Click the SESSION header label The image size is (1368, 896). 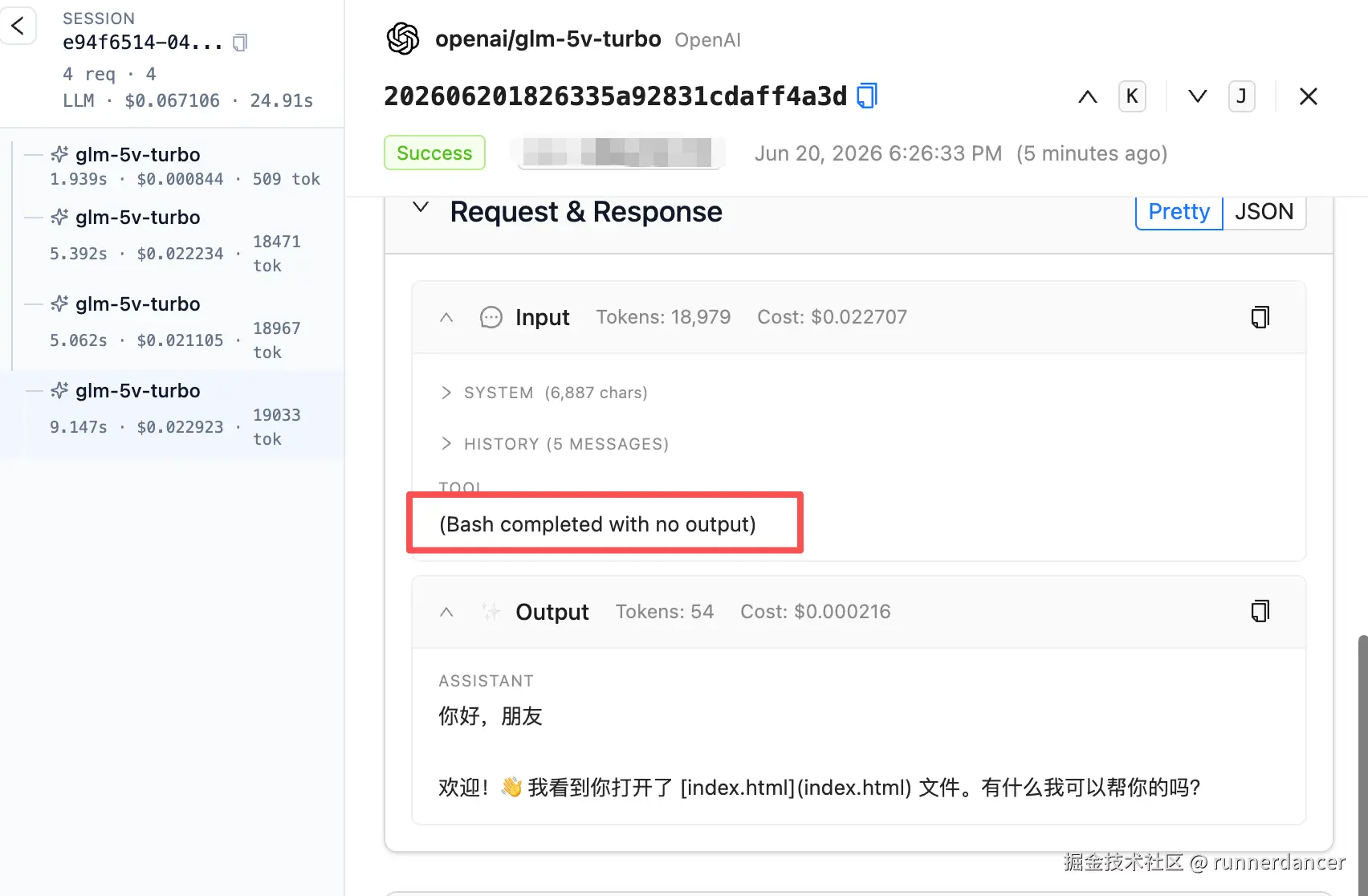pos(99,18)
